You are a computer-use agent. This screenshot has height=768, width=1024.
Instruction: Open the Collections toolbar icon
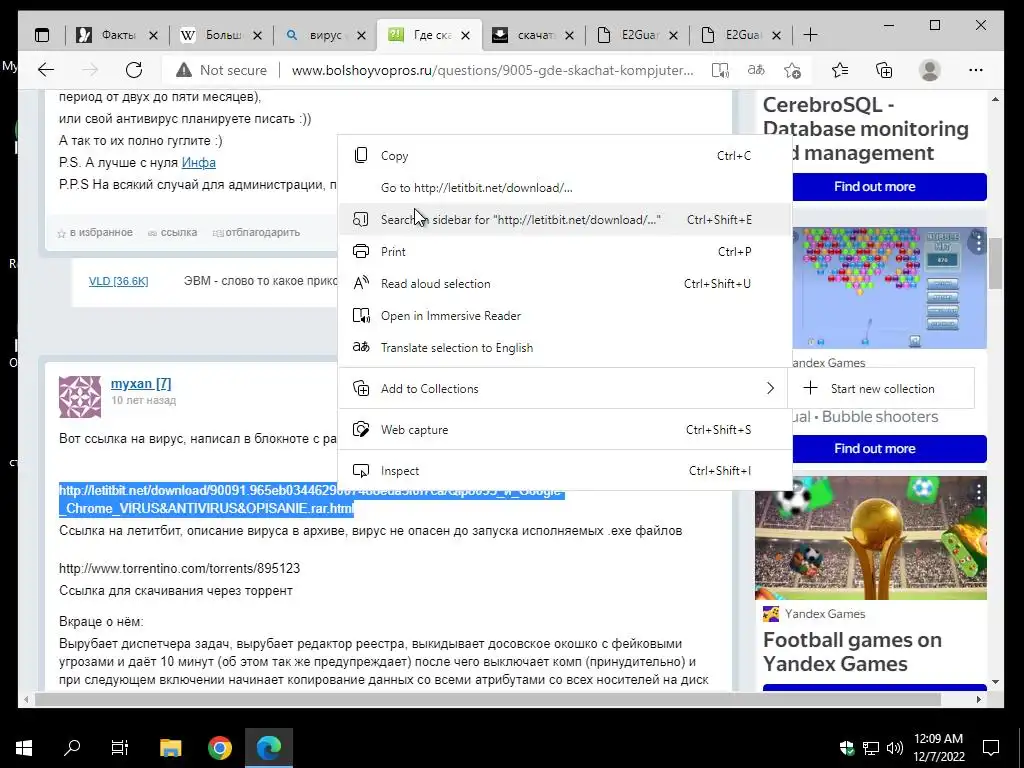[884, 70]
